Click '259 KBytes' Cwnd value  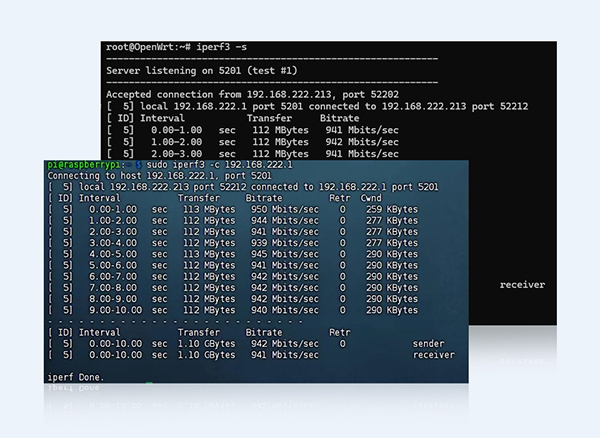[392, 210]
